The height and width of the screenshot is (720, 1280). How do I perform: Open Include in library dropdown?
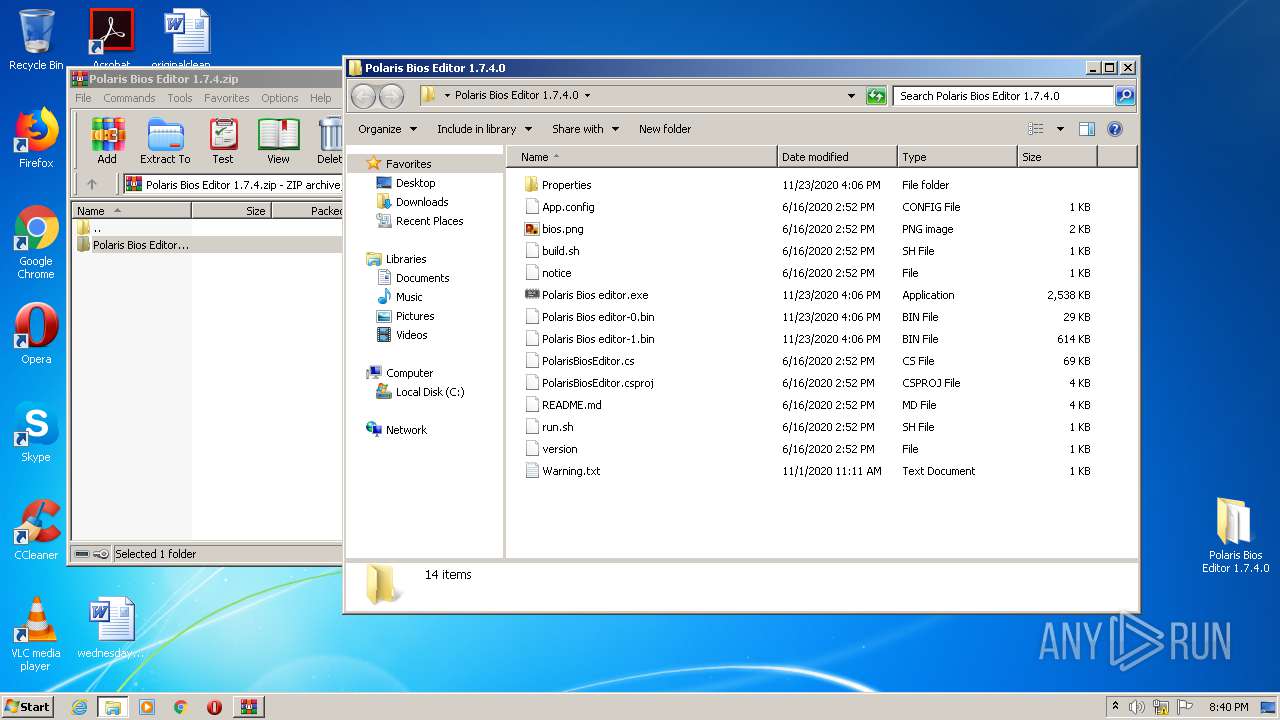(484, 129)
